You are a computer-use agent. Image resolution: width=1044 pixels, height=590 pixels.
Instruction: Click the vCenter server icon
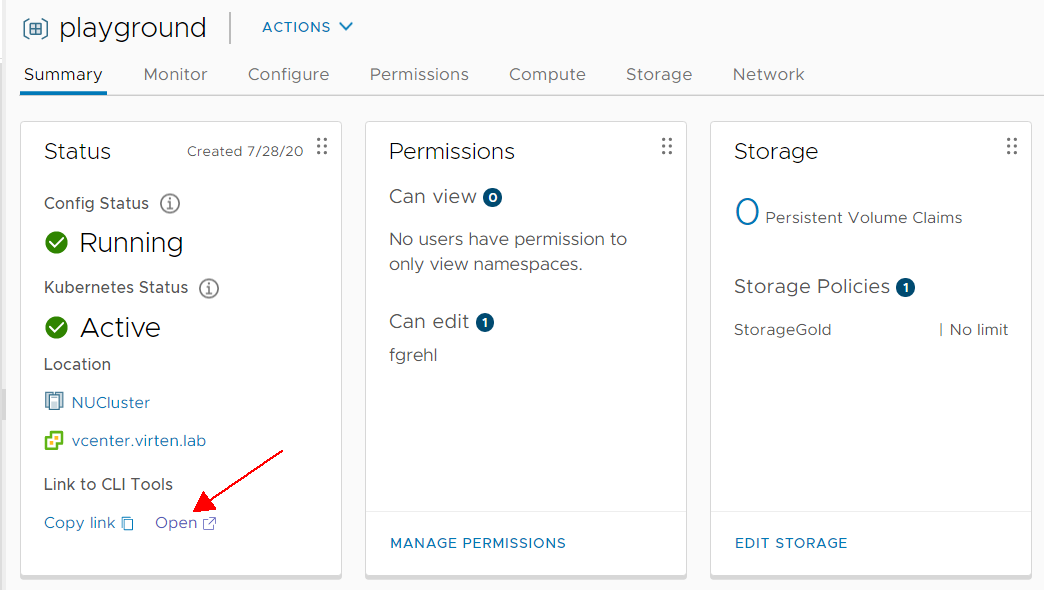coord(54,440)
